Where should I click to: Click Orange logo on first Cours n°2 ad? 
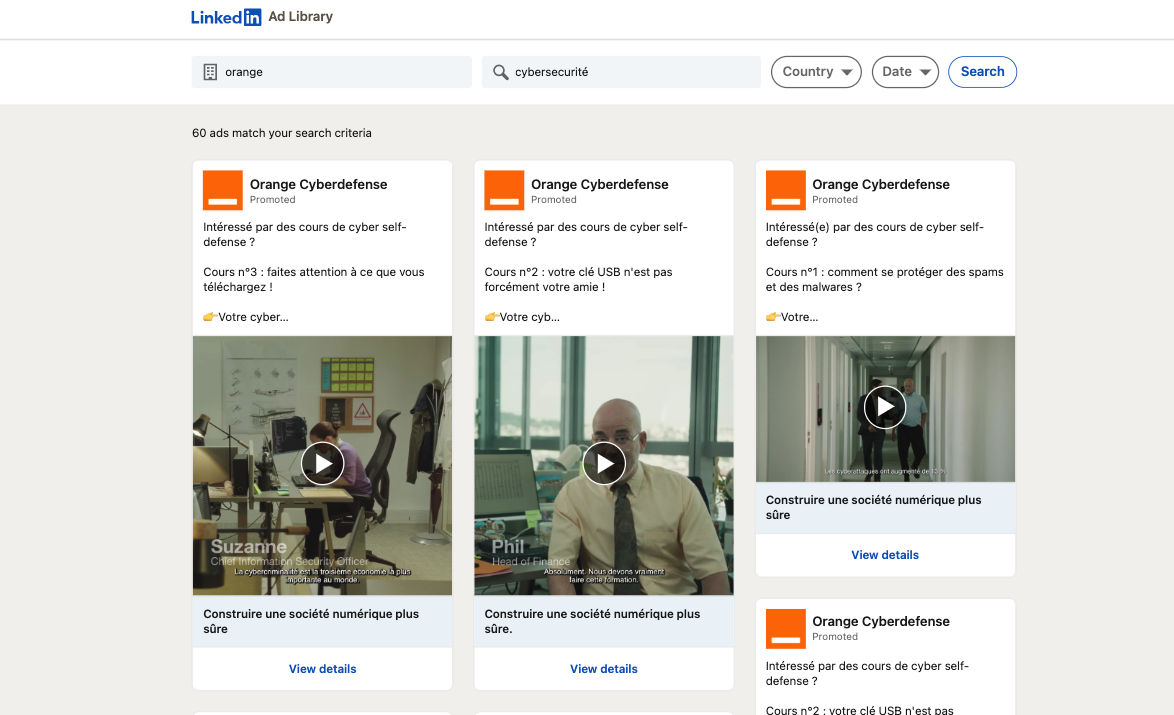[x=504, y=190]
